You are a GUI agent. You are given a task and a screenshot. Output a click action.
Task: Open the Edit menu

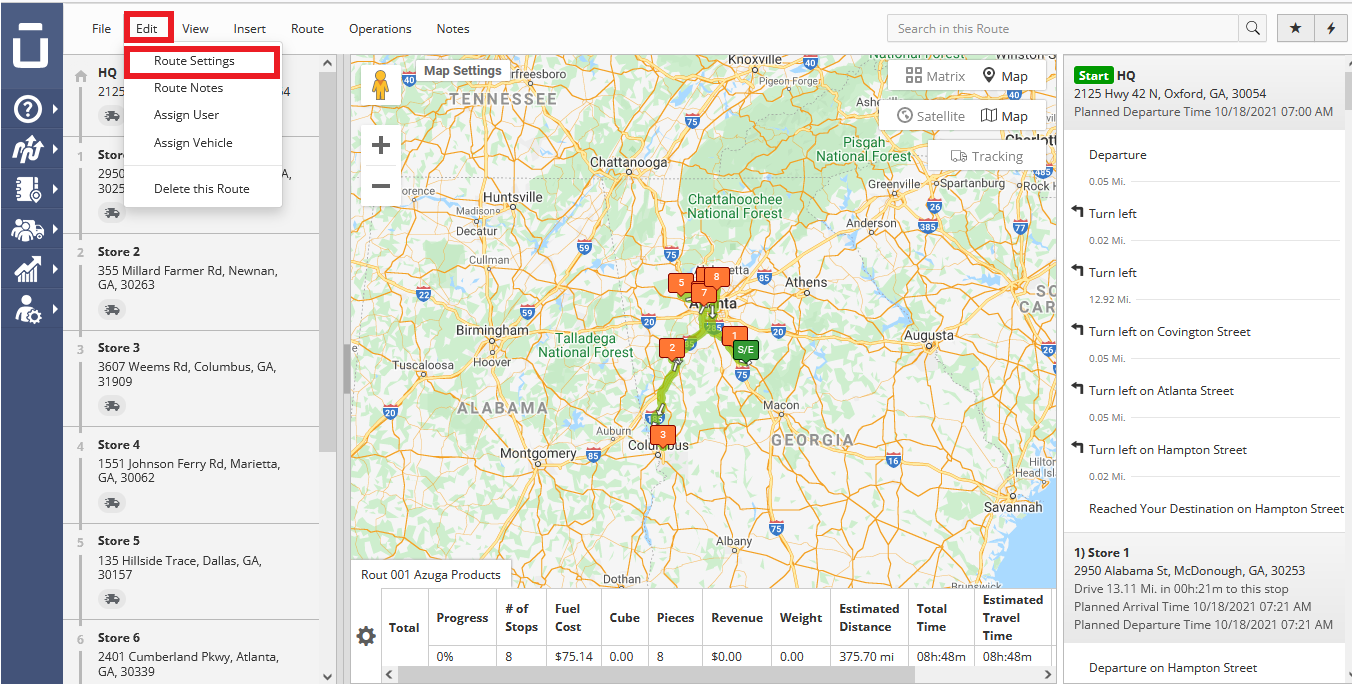click(x=147, y=29)
